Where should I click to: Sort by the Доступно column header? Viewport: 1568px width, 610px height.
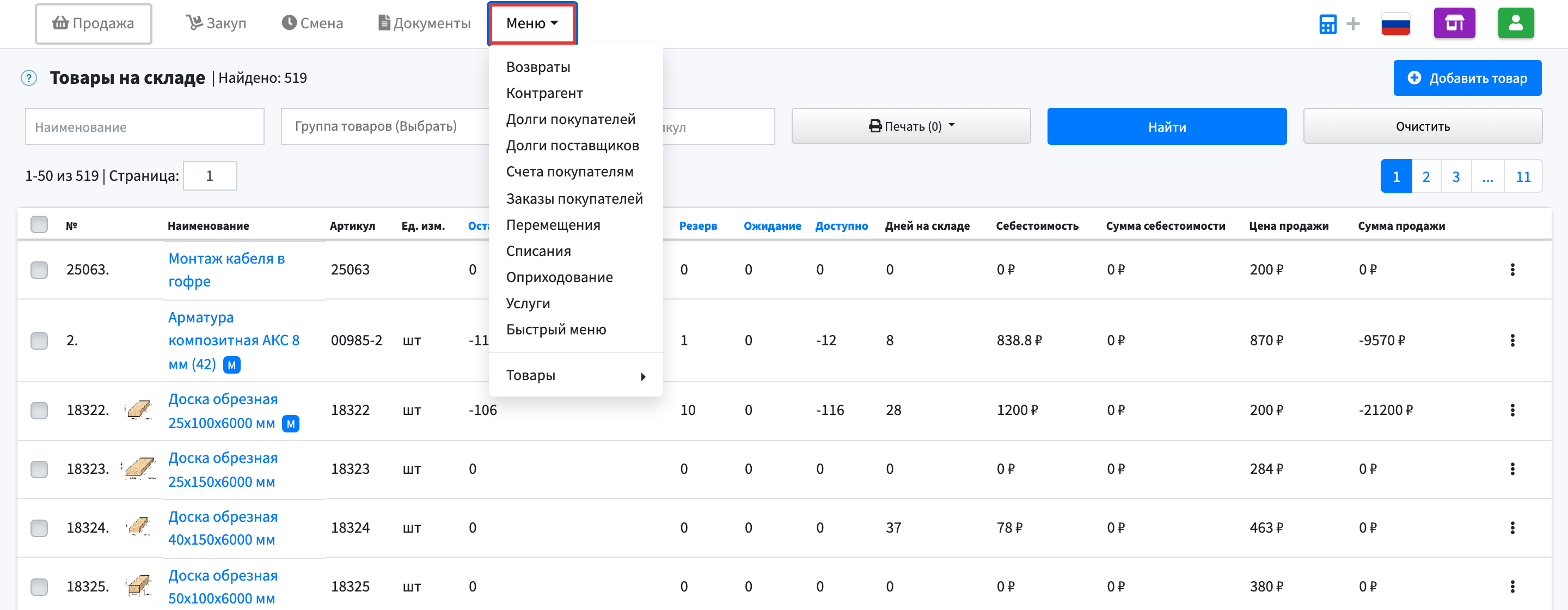click(x=841, y=226)
